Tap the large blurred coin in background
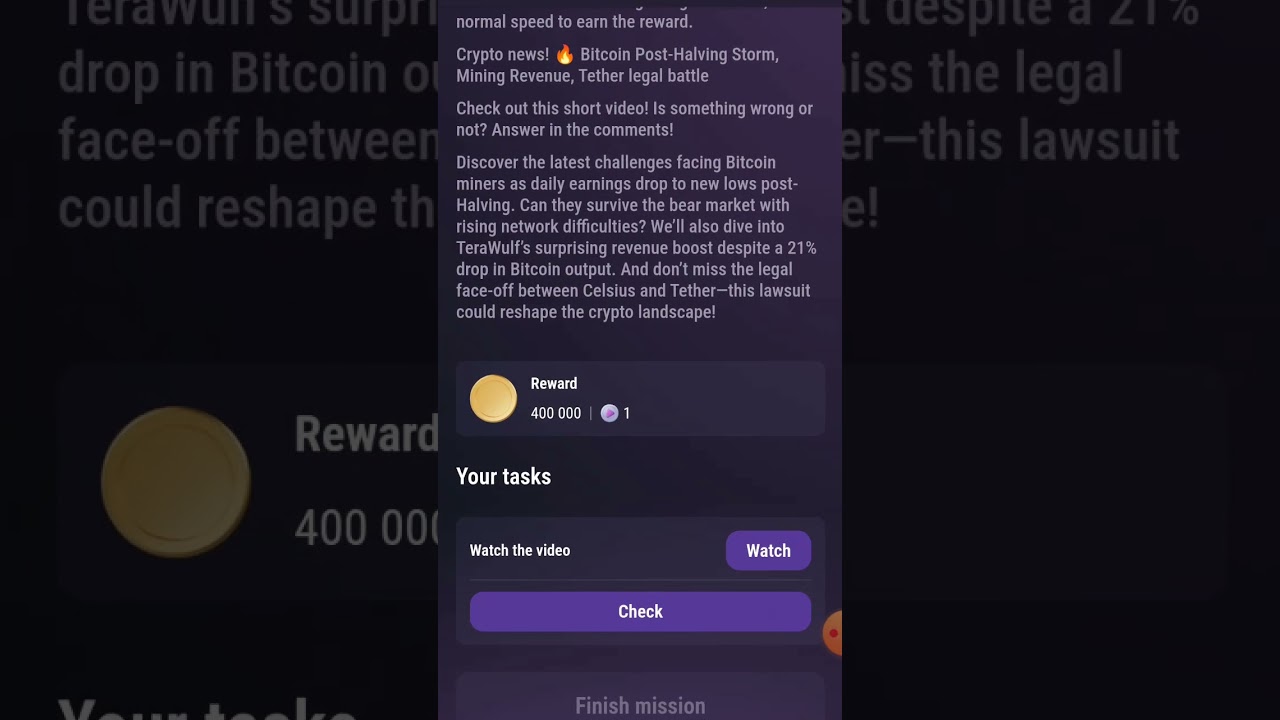Screen dimensions: 1280x720 click(x=176, y=482)
